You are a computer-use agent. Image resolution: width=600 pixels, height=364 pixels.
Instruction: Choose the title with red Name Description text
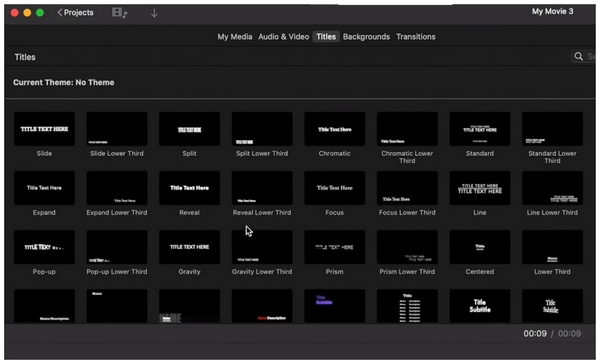tap(262, 306)
